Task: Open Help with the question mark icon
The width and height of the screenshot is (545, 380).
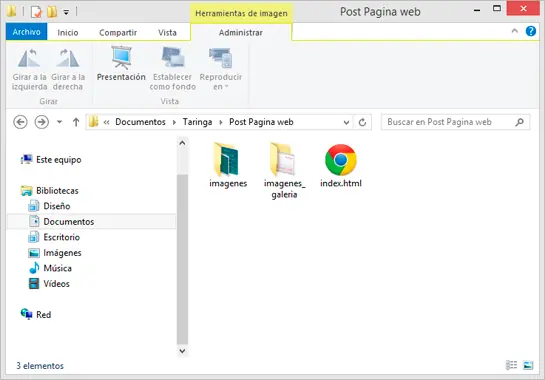Action: pyautogui.click(x=530, y=31)
